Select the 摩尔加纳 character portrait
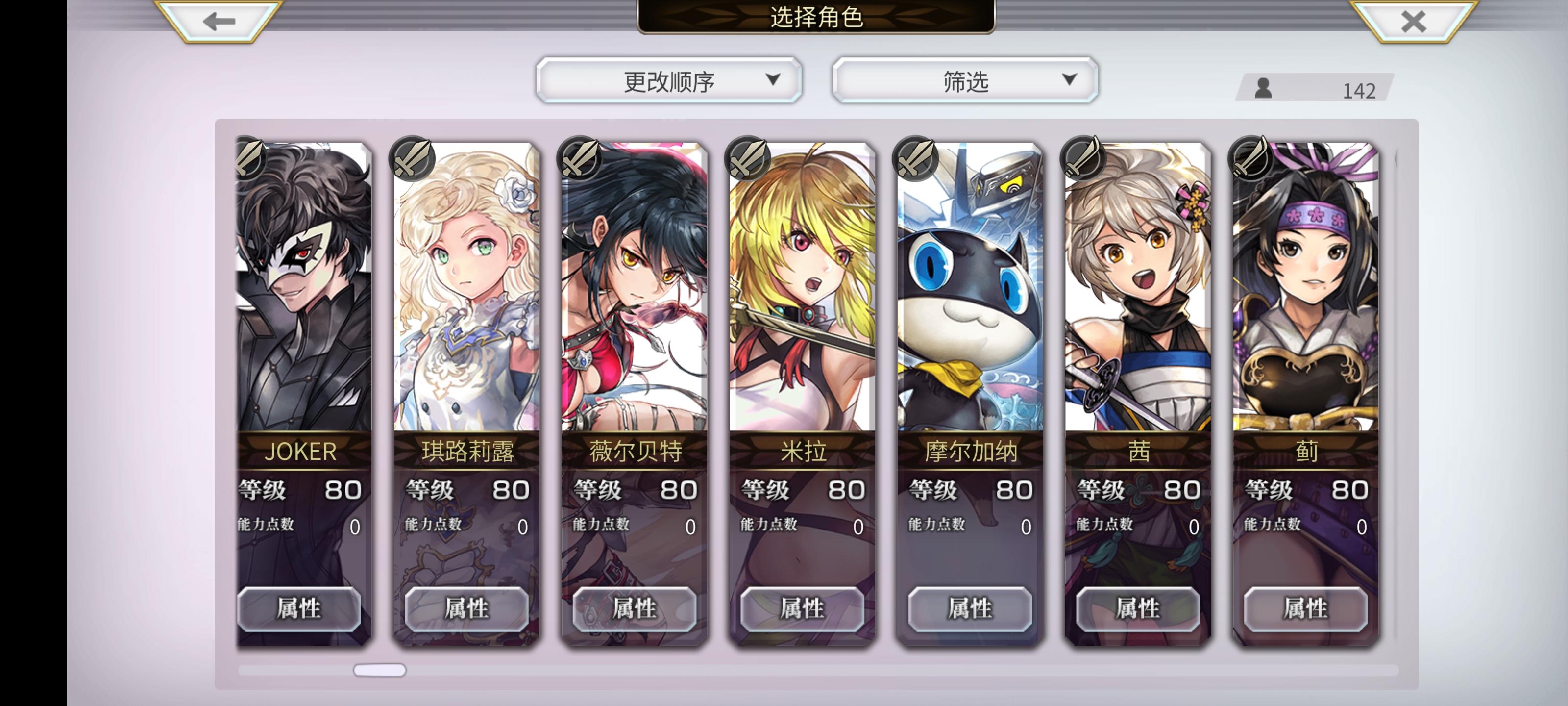This screenshot has height=706, width=1568. pyautogui.click(x=970, y=286)
